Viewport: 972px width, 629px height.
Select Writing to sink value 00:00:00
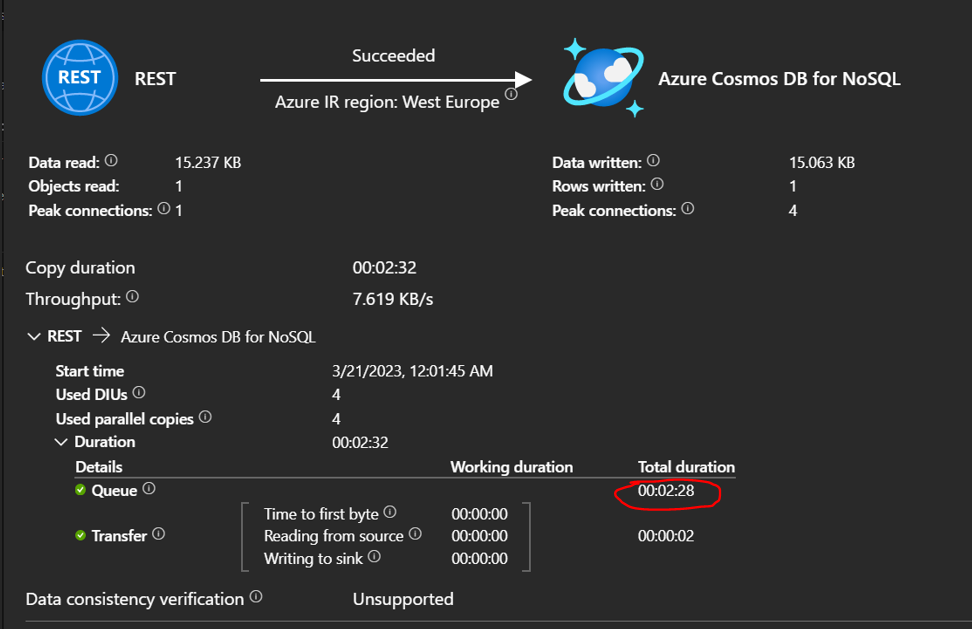coord(479,559)
